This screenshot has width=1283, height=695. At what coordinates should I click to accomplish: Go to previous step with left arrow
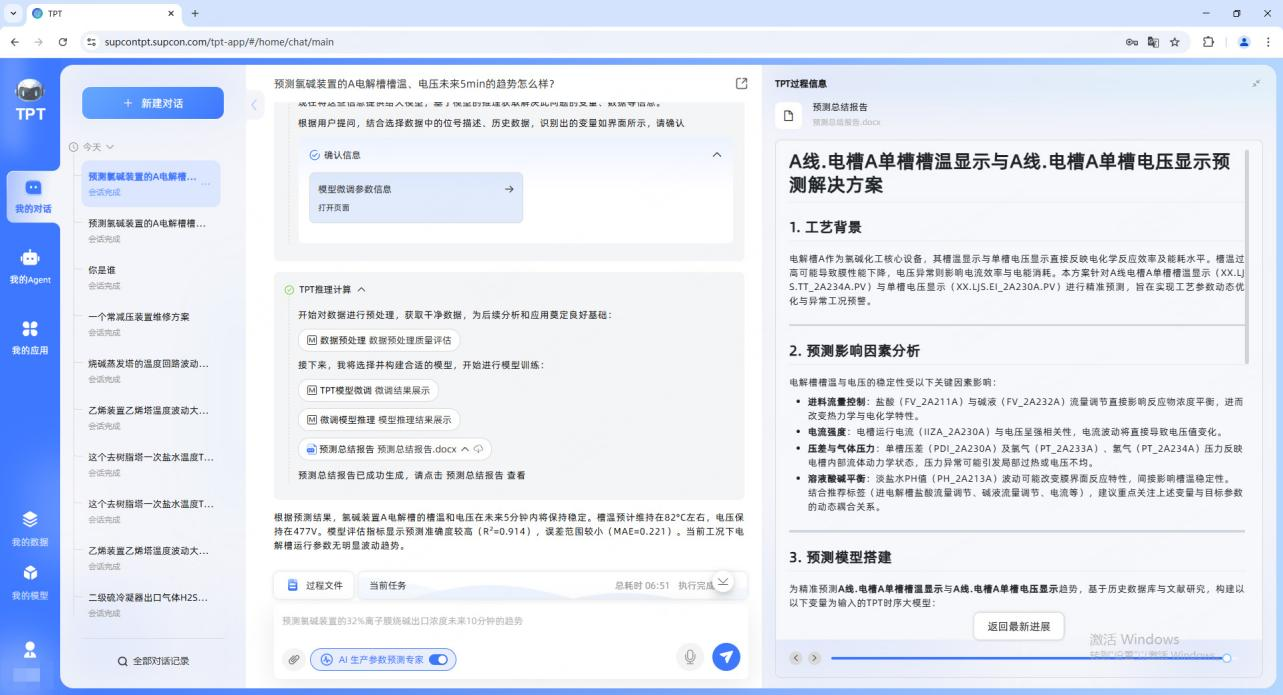(796, 658)
